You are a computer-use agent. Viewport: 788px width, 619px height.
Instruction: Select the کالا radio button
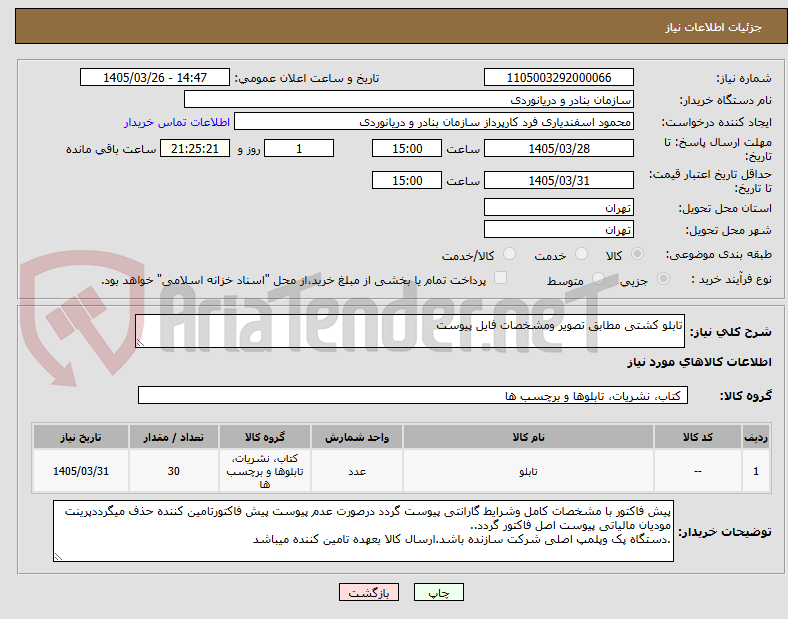tap(637, 254)
